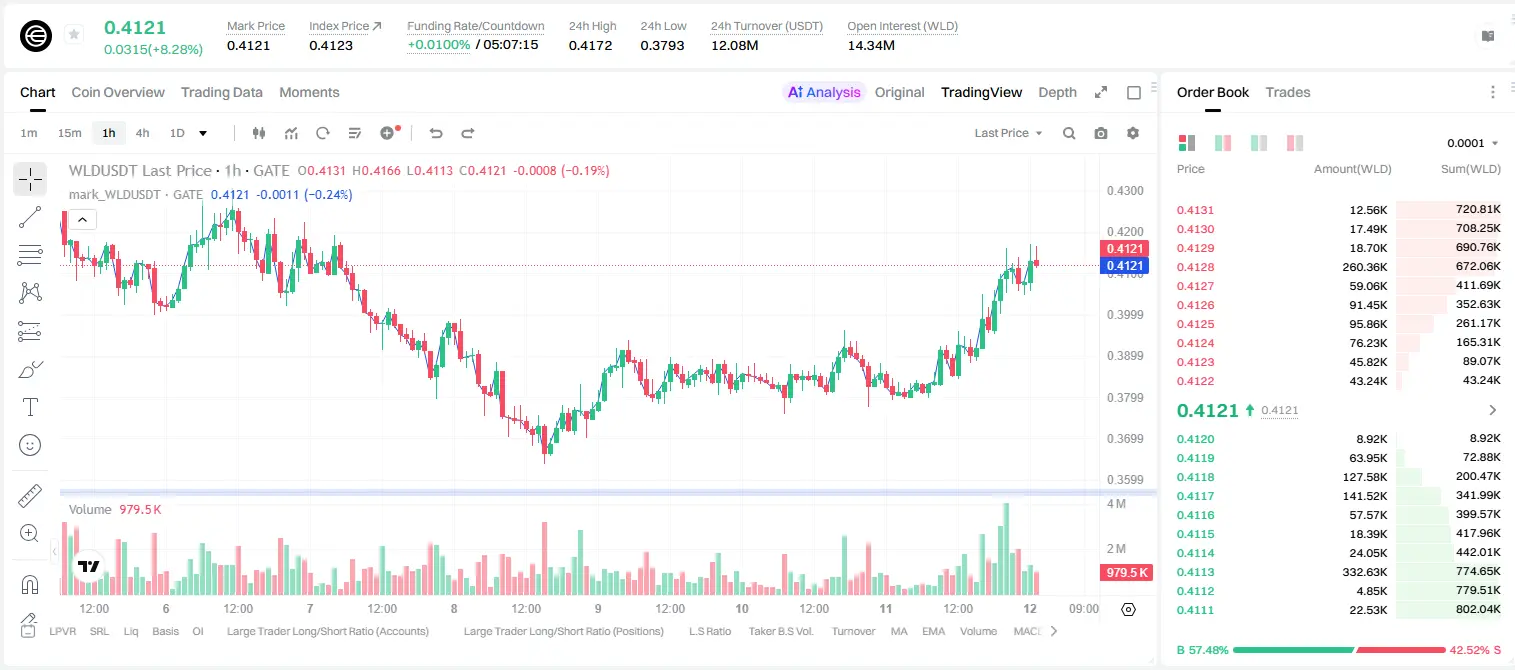This screenshot has width=1515, height=670.
Task: Expand more time intervals dropdown arrow
Action: point(203,133)
